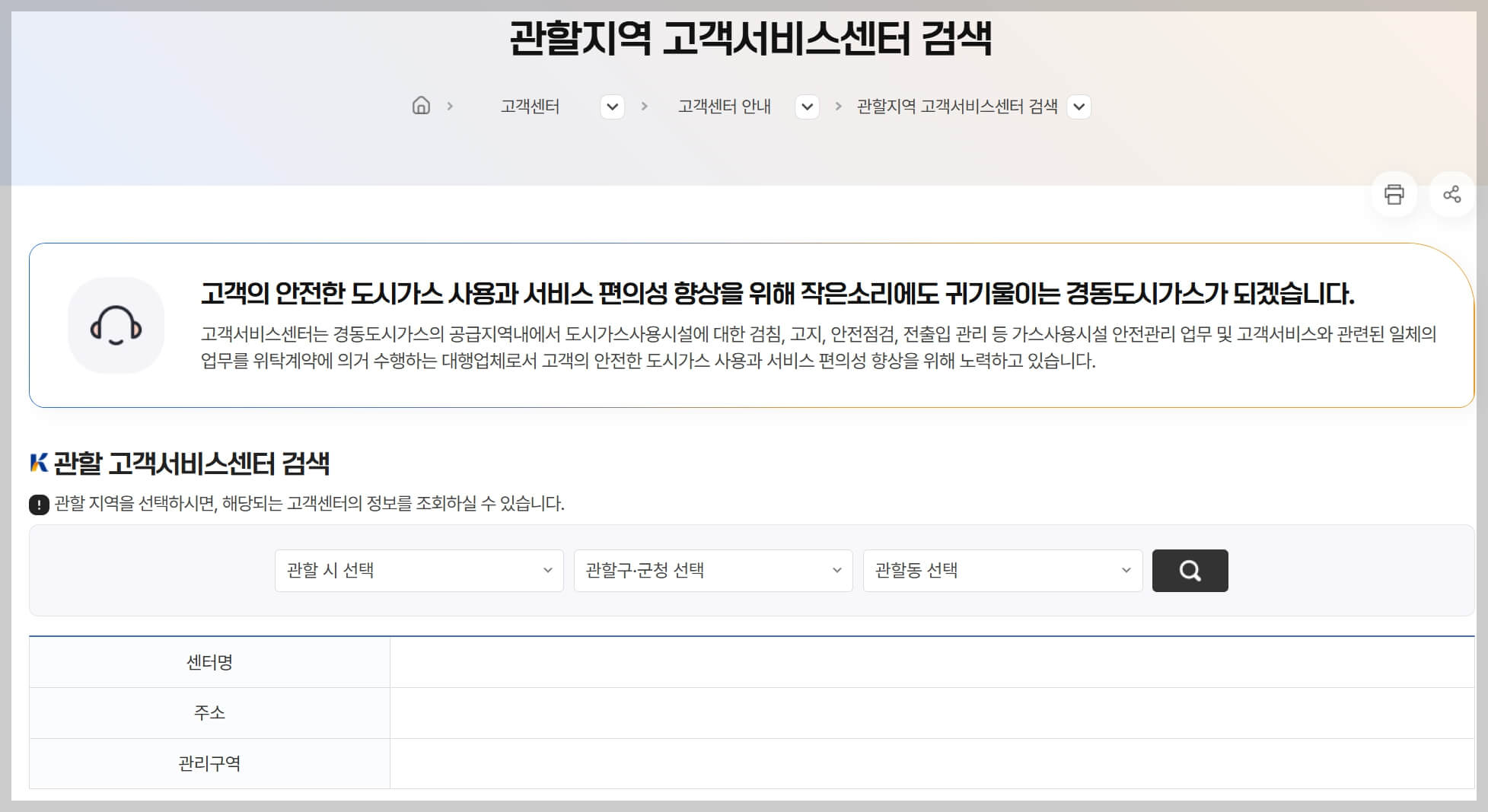Viewport: 1488px width, 812px height.
Task: Open the 관할 시 선택 dropdown
Action: coord(419,570)
